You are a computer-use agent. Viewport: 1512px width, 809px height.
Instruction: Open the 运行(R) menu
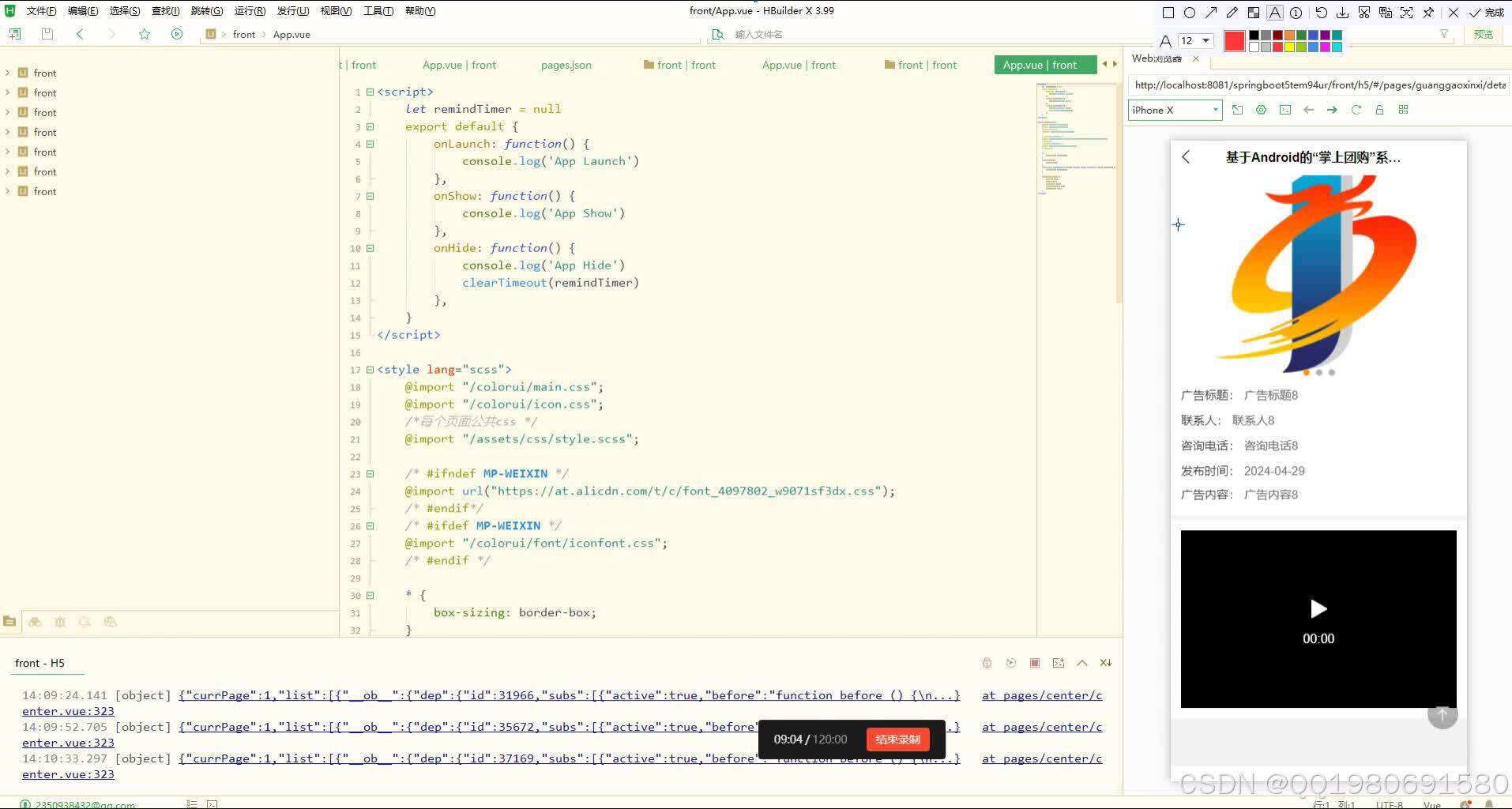250,11
